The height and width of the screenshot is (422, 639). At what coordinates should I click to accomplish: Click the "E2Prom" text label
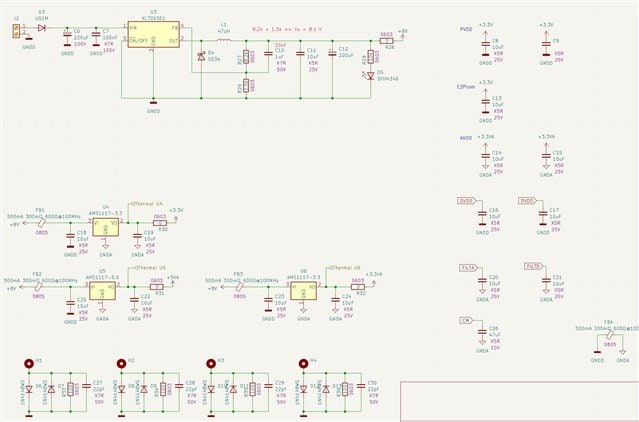466,87
